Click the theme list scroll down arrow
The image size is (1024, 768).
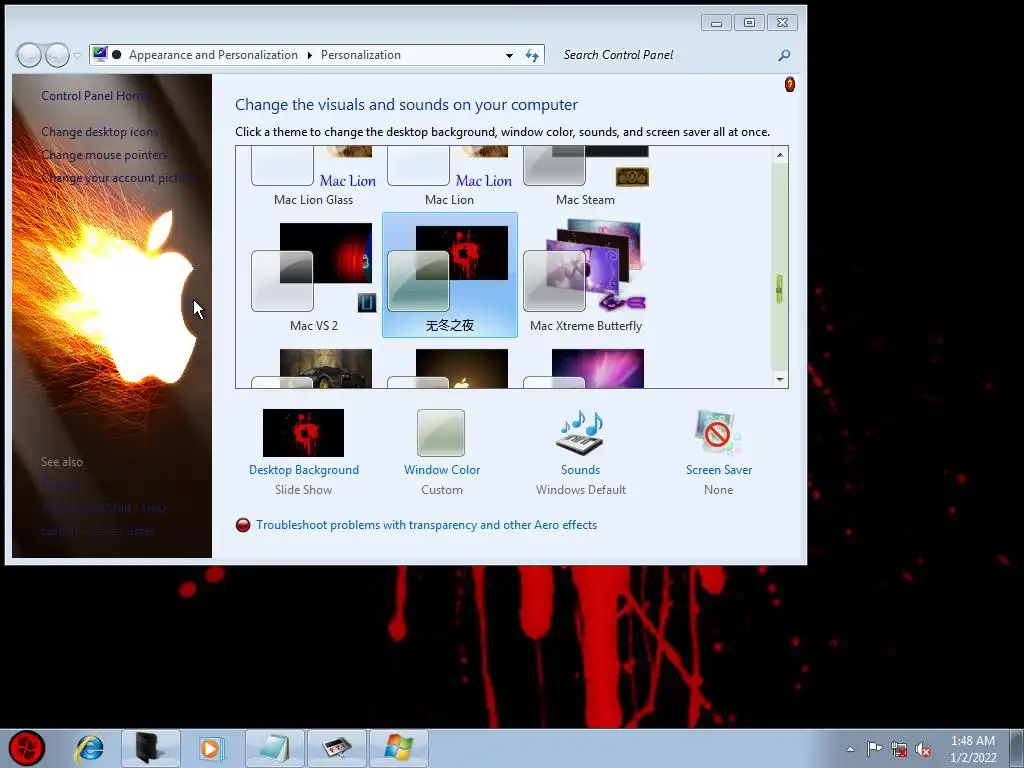click(x=780, y=379)
